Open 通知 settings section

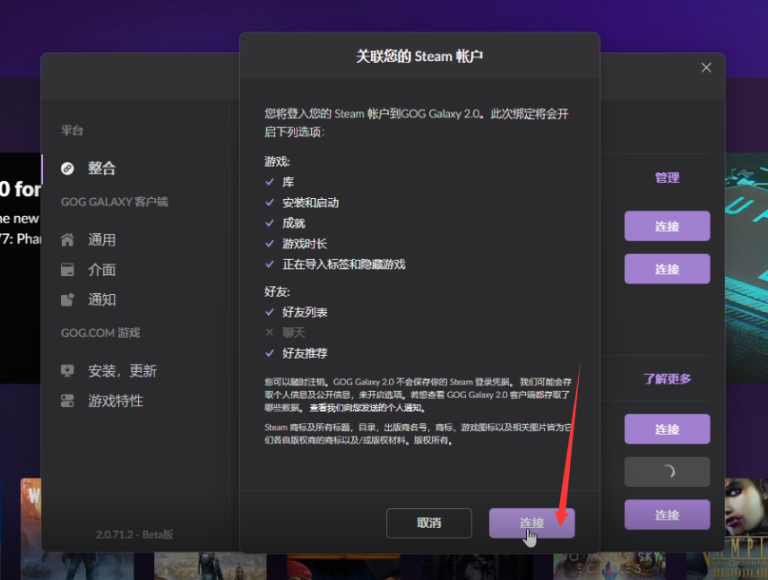(101, 299)
